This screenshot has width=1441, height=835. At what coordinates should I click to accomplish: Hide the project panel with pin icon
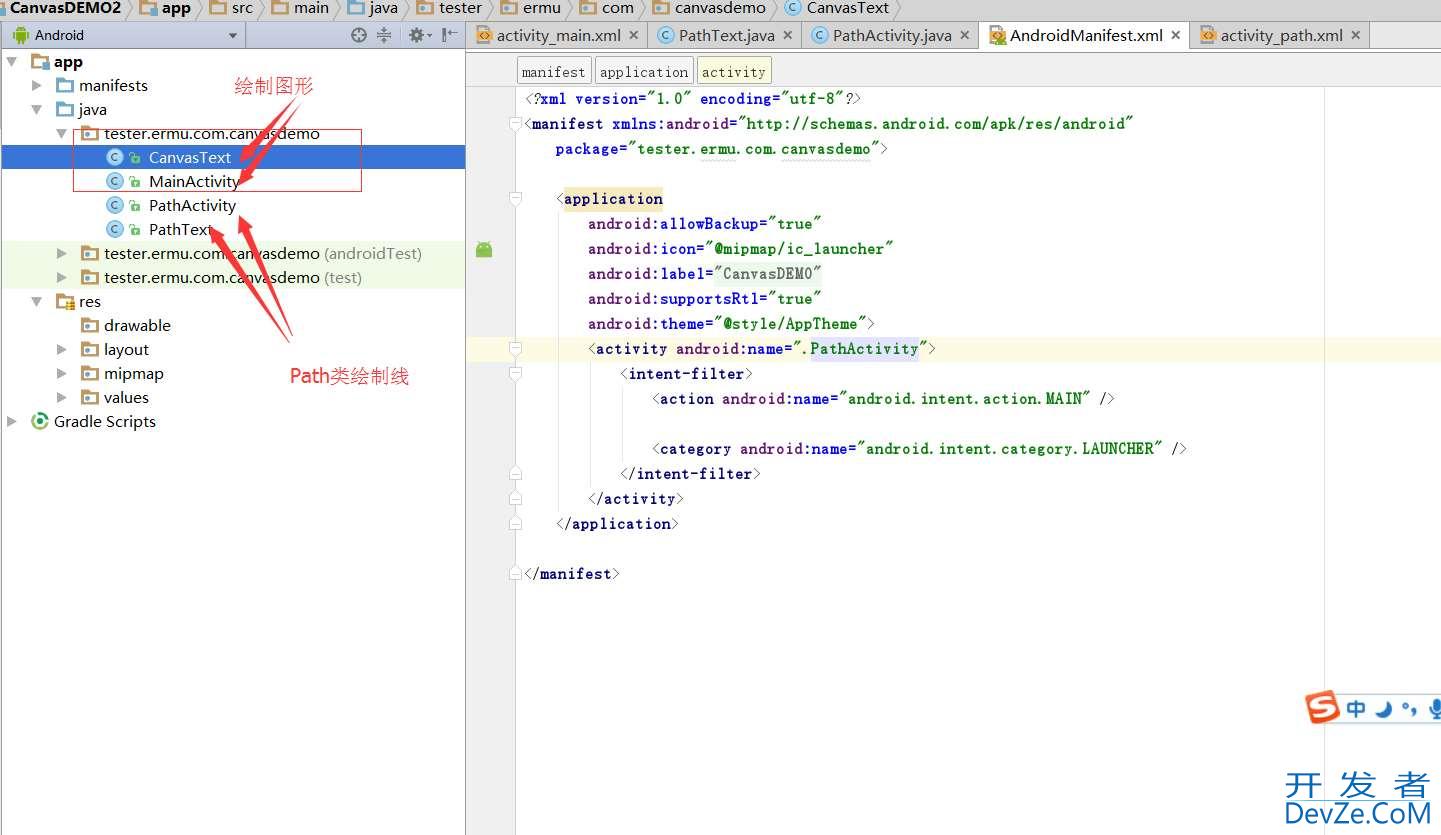point(449,35)
